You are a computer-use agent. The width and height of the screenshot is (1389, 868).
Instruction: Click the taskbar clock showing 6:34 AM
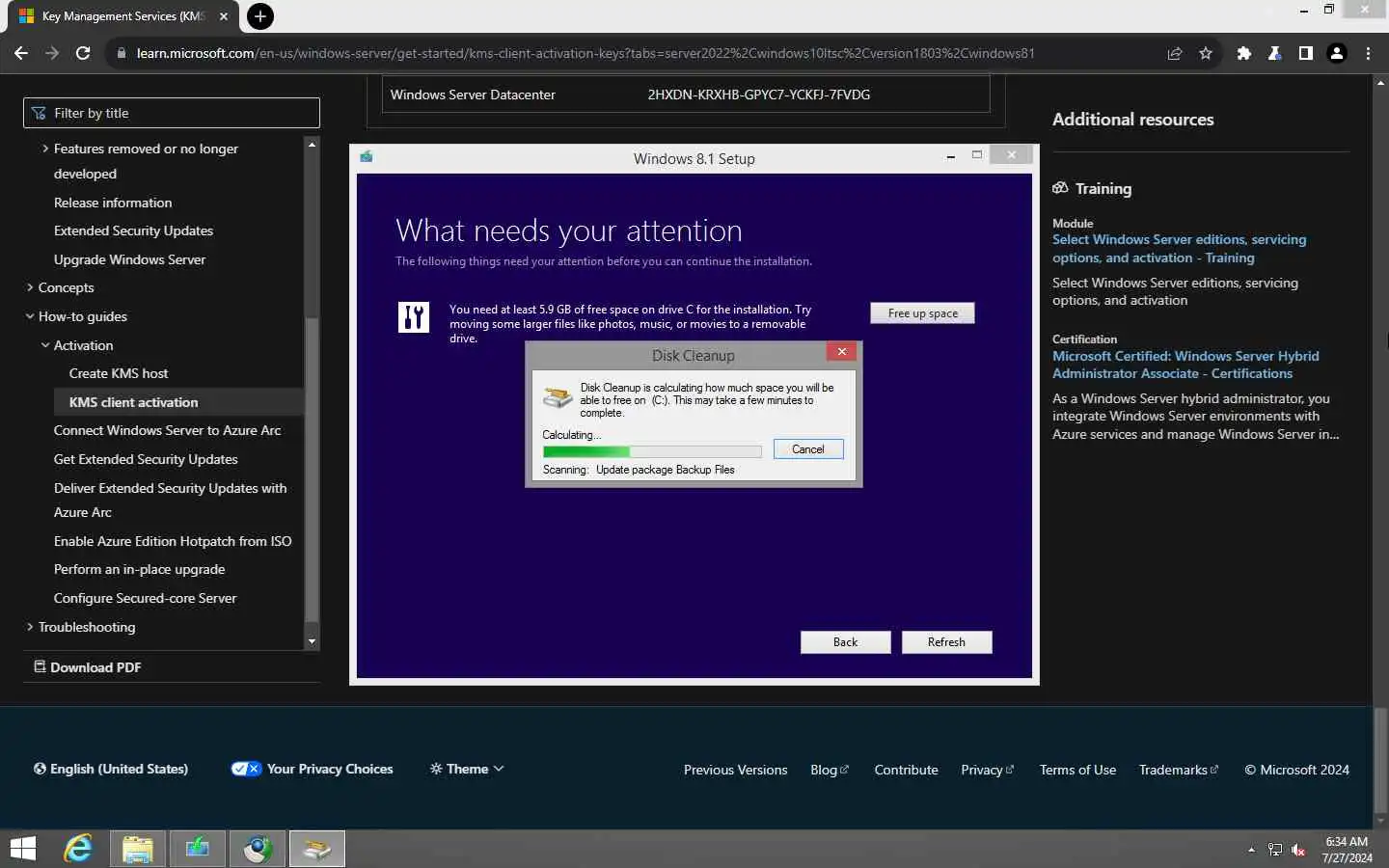(x=1347, y=850)
